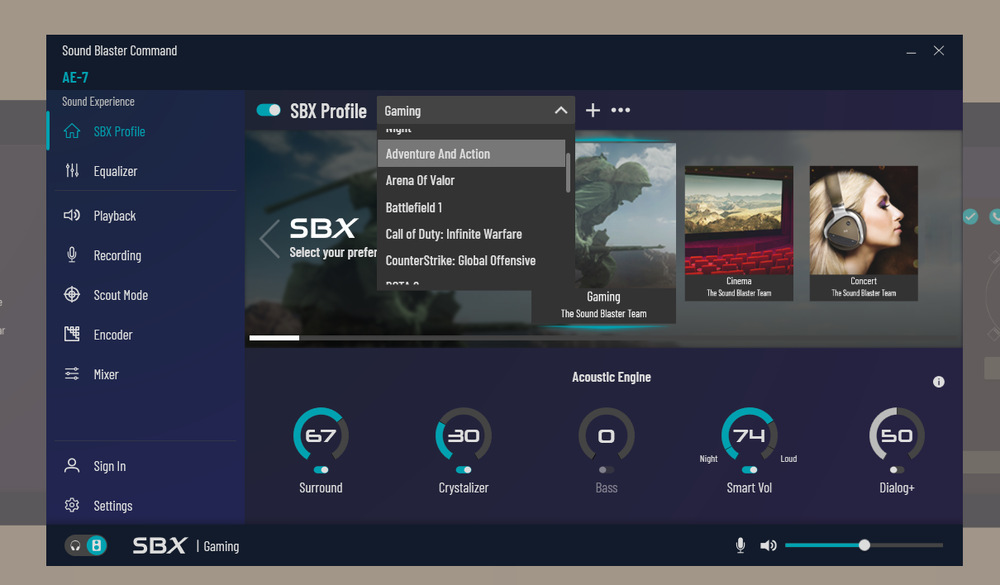
Task: Click the Acoustic Engine heading
Action: point(611,377)
